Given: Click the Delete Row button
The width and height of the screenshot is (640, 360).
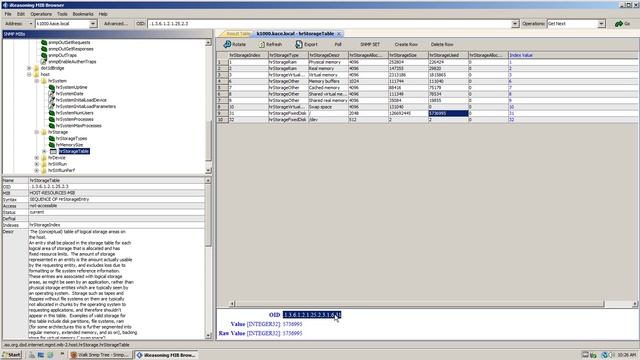Looking at the screenshot, I should (442, 44).
